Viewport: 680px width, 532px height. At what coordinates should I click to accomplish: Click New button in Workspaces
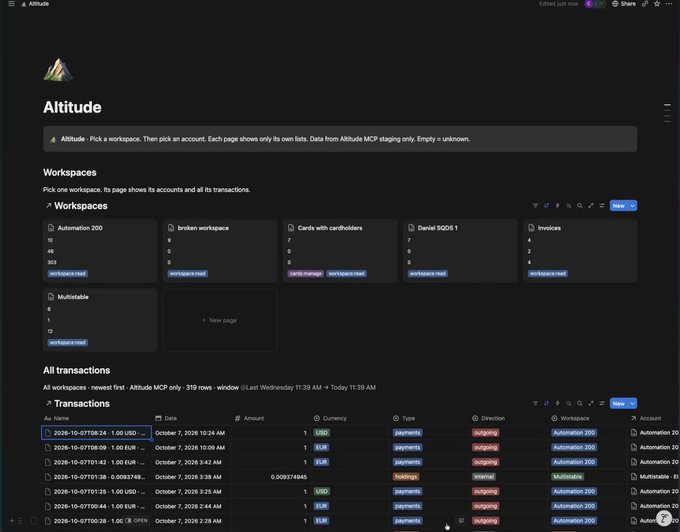[619, 206]
